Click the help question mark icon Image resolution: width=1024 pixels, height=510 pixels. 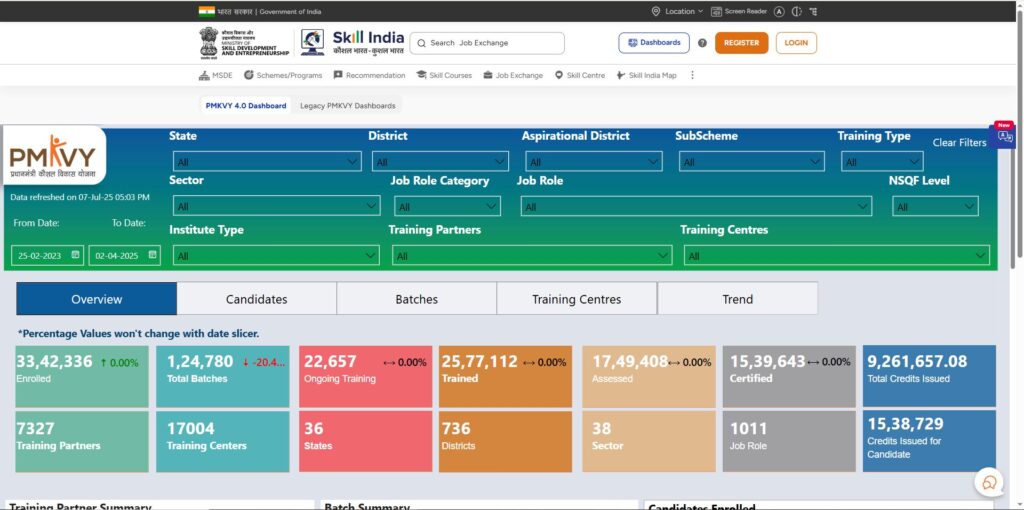[x=702, y=43]
